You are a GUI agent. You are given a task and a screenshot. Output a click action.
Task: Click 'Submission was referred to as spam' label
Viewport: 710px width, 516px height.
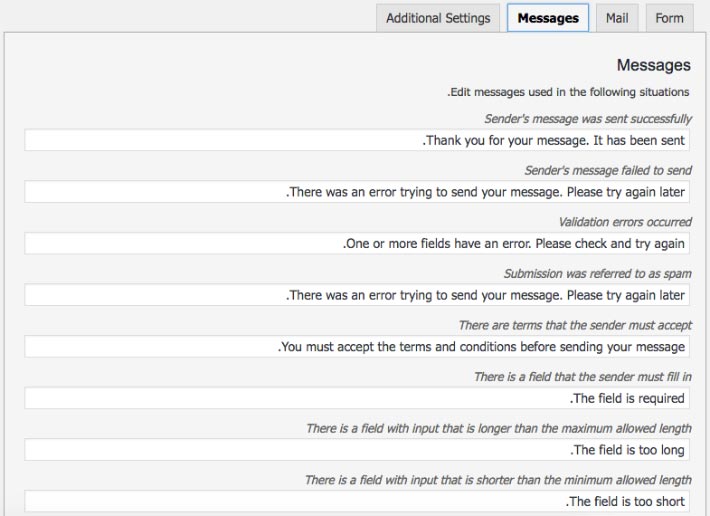(597, 274)
